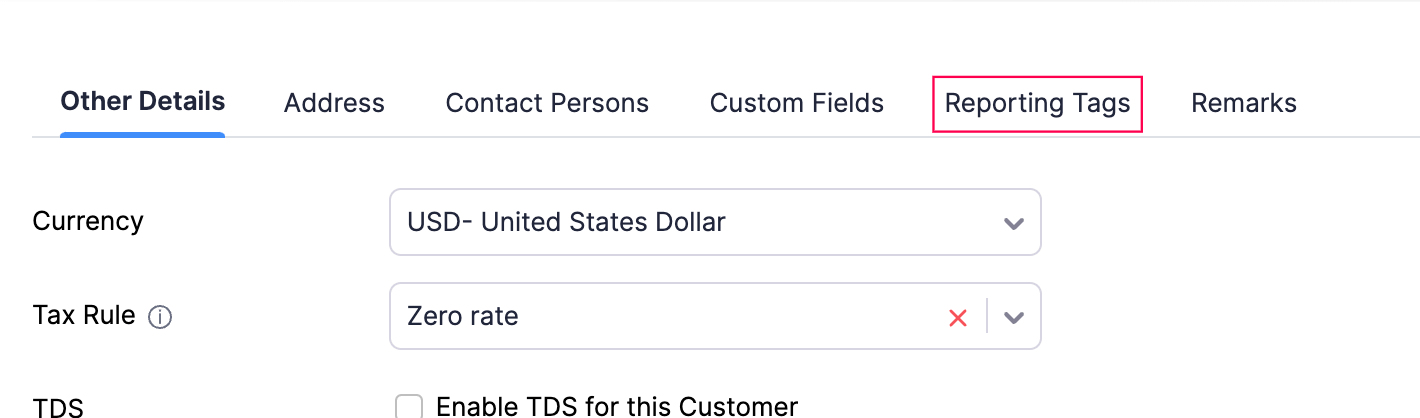Click the Tax Rule dropdown chevron arrow

click(x=1014, y=318)
